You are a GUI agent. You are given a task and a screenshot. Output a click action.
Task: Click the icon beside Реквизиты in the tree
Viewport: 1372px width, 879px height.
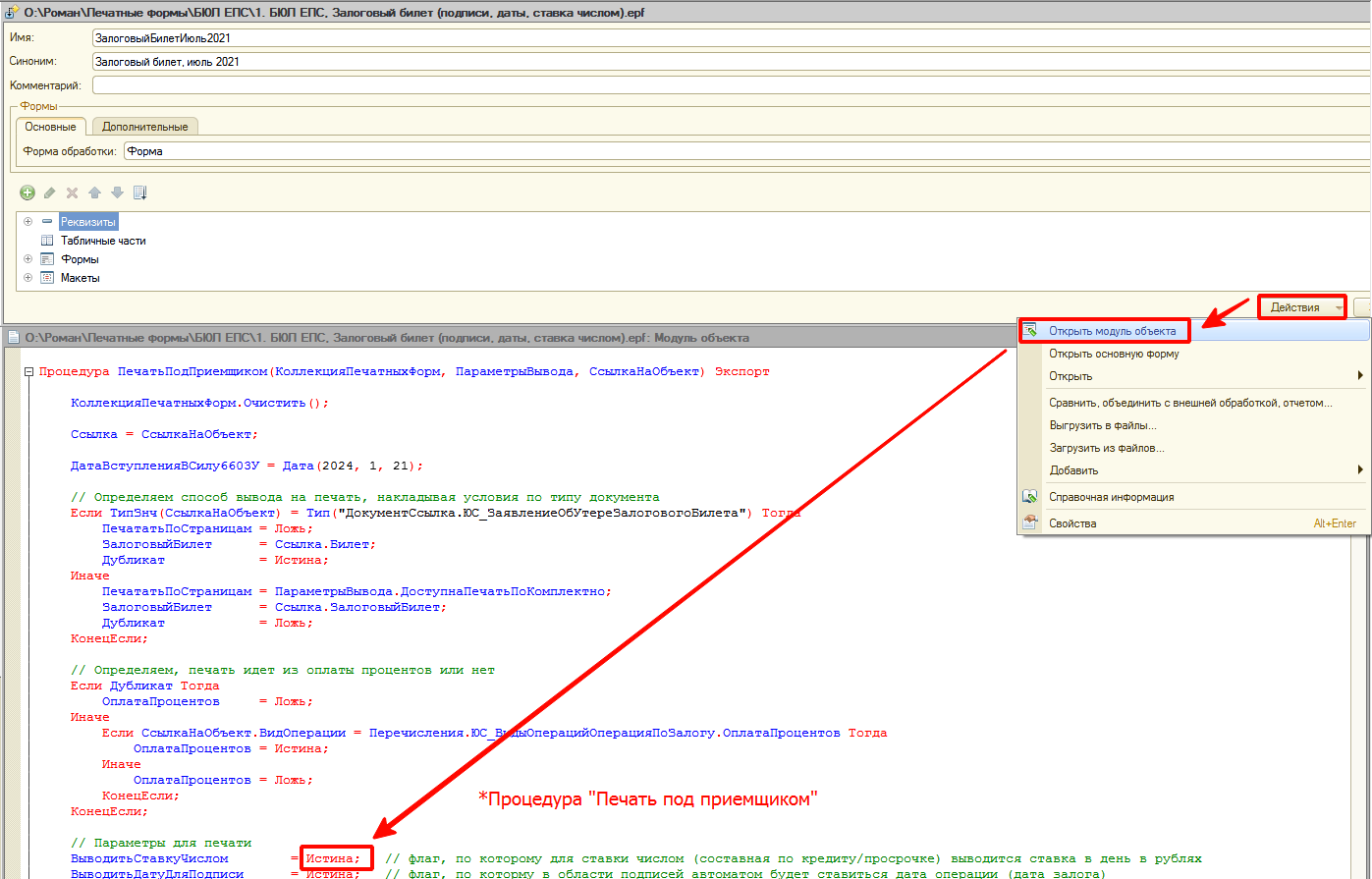pyautogui.click(x=47, y=222)
